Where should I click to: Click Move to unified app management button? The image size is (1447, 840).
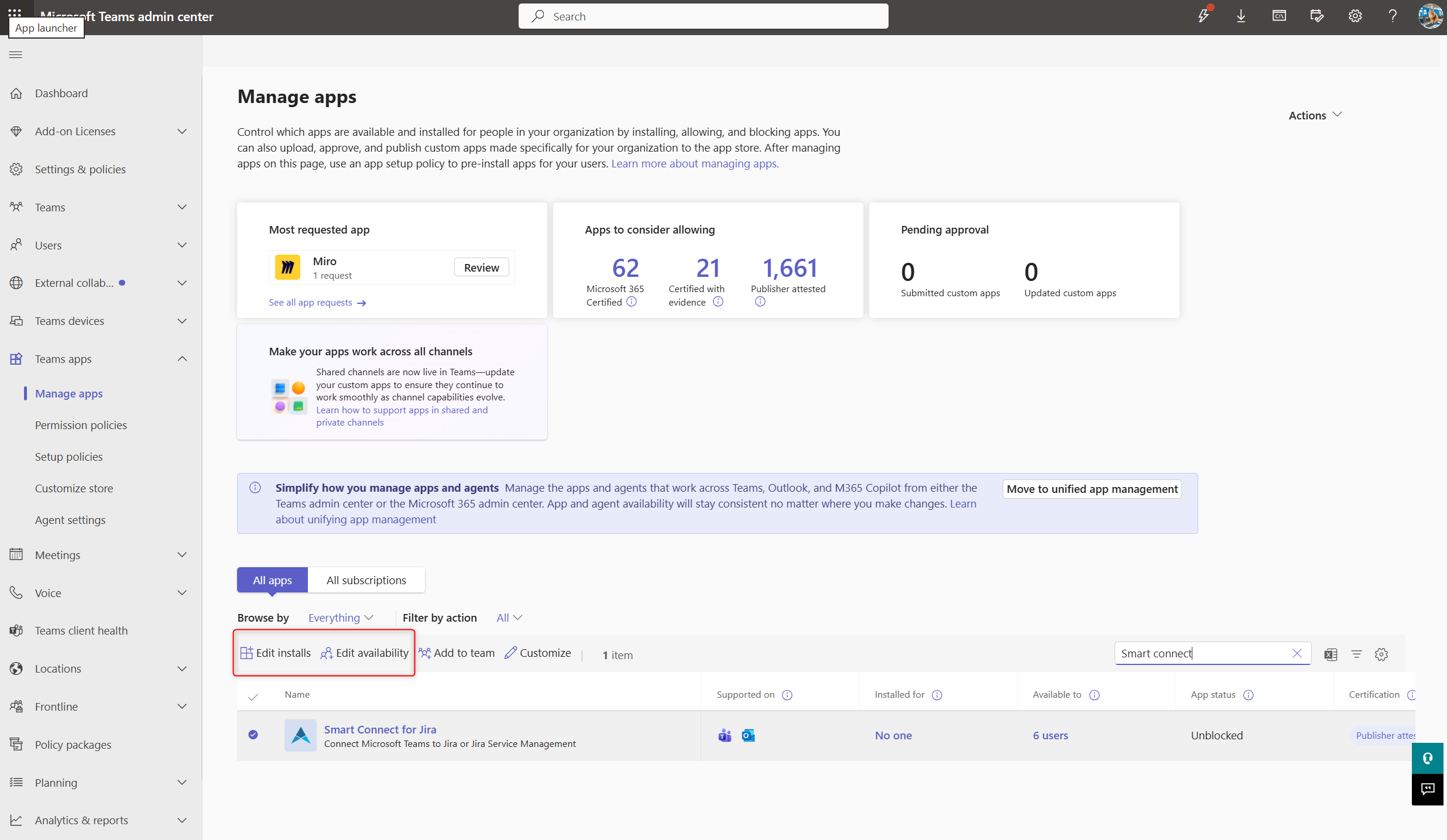[1092, 489]
